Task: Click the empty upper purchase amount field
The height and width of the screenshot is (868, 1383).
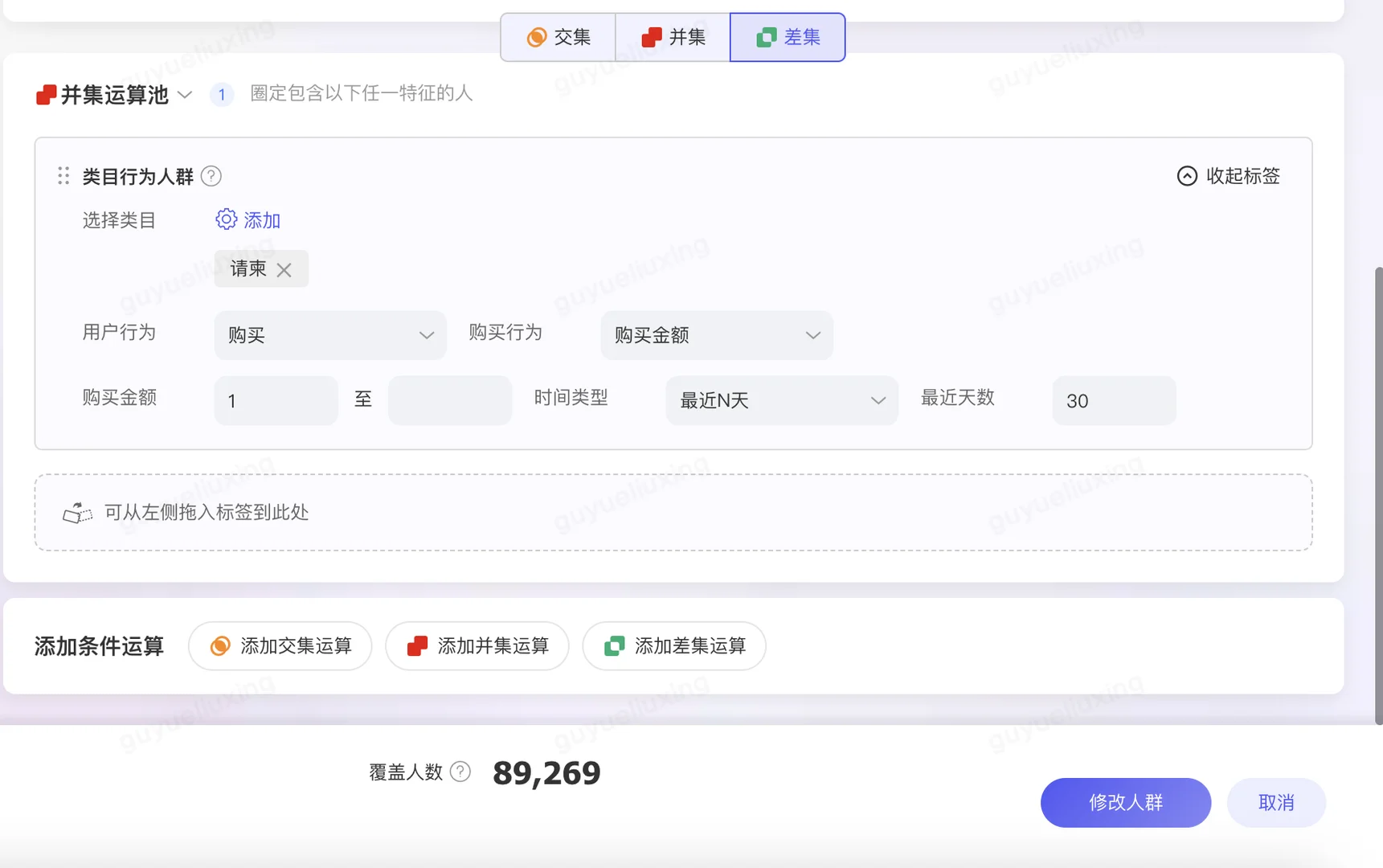Action: pos(450,400)
